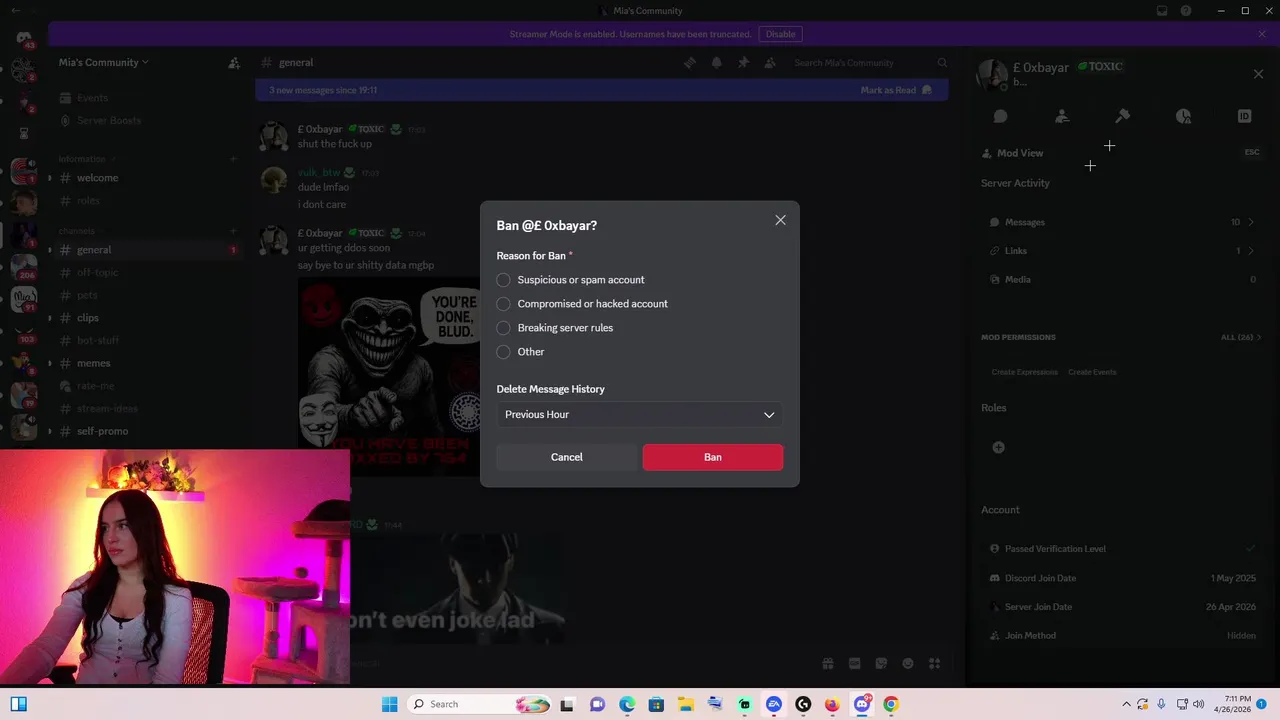Screen dimensions: 1280x720
Task: Close the Ban dialog with the X
Action: coord(780,220)
